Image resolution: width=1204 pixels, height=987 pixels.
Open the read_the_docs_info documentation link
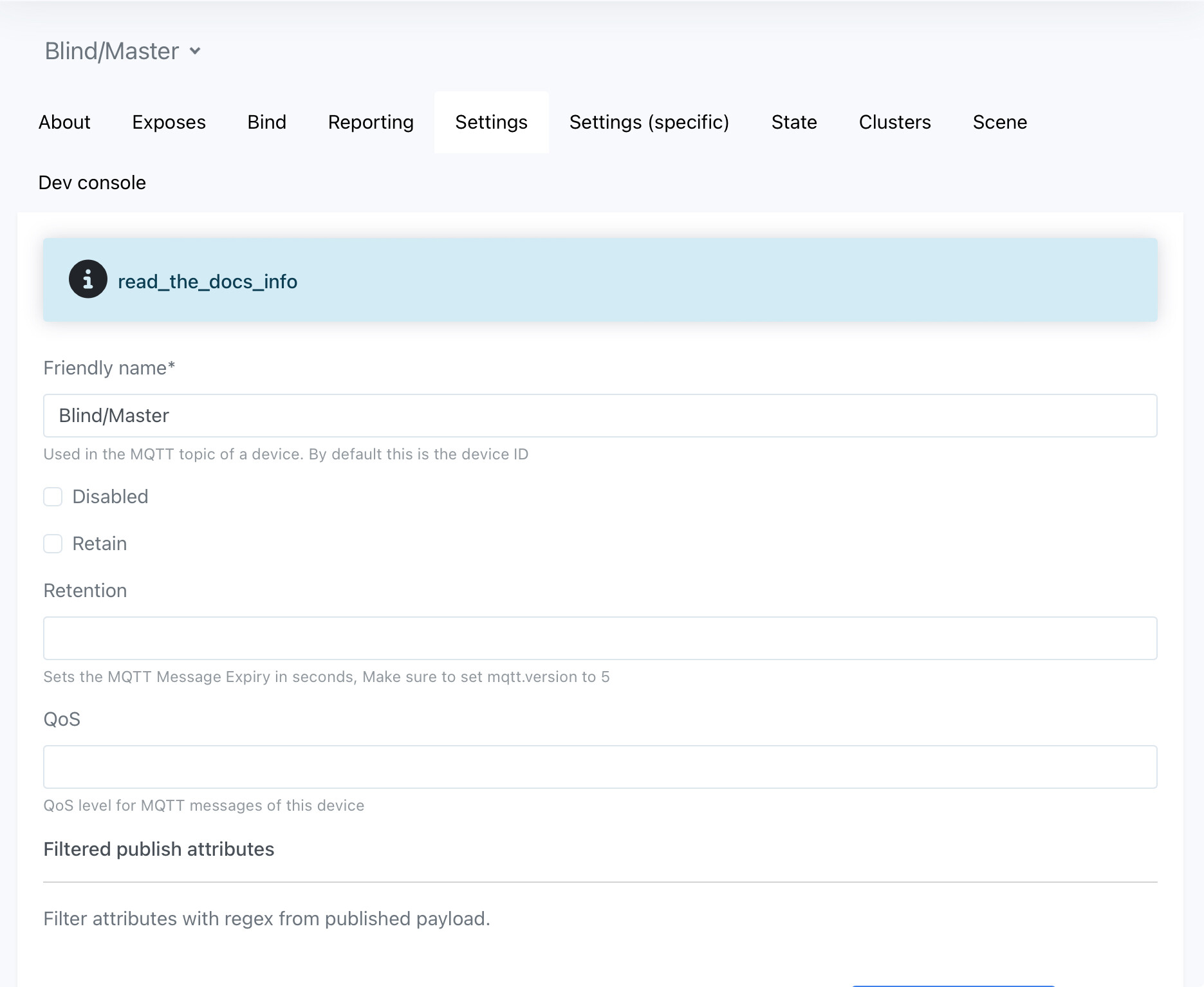point(207,281)
